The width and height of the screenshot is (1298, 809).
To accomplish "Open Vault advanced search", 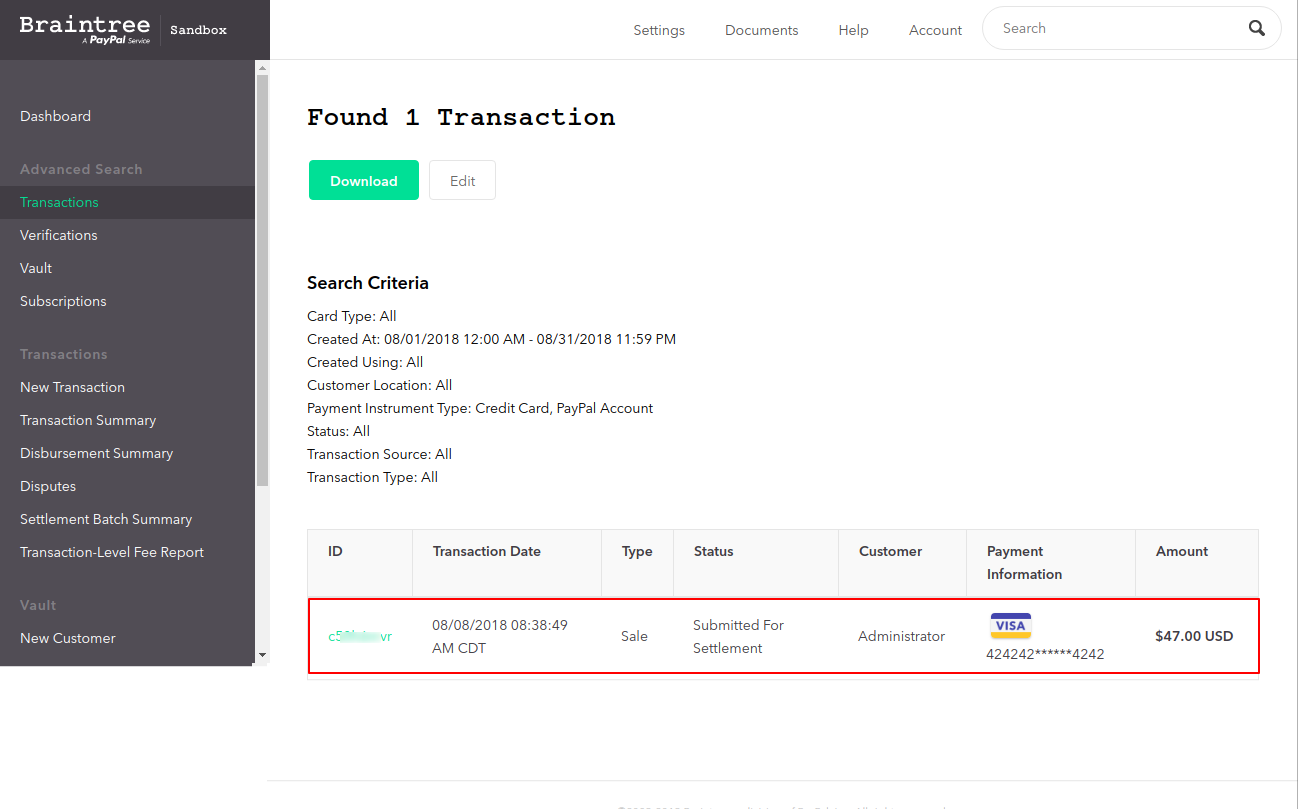I will [36, 268].
